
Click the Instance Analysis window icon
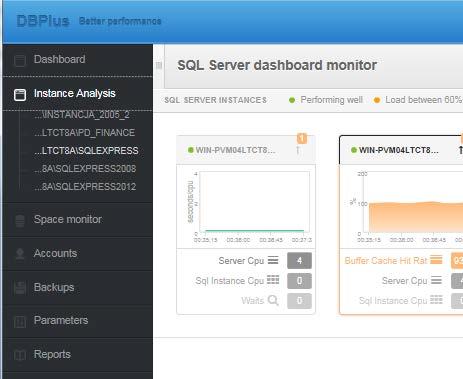coord(20,95)
